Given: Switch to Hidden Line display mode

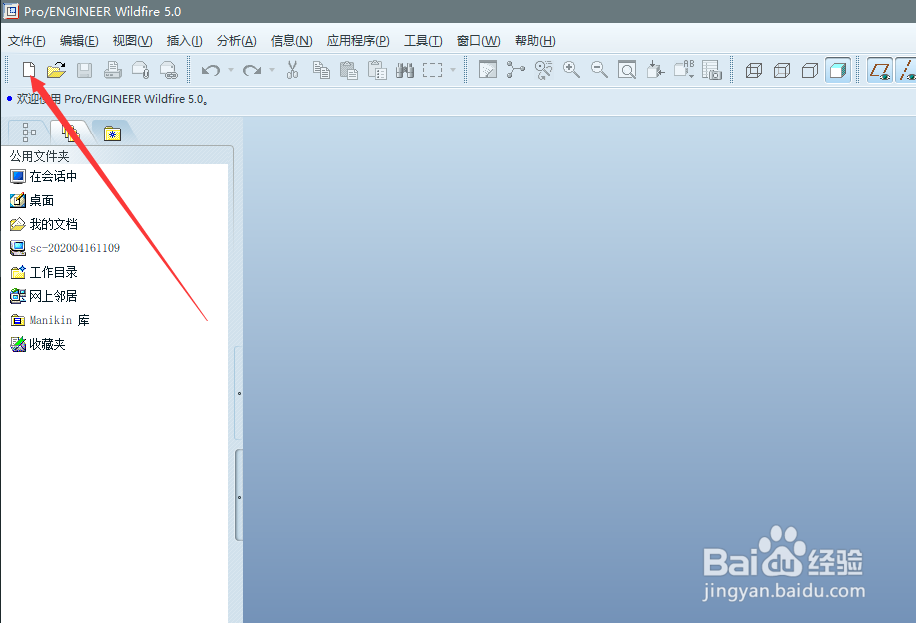Looking at the screenshot, I should (x=782, y=71).
